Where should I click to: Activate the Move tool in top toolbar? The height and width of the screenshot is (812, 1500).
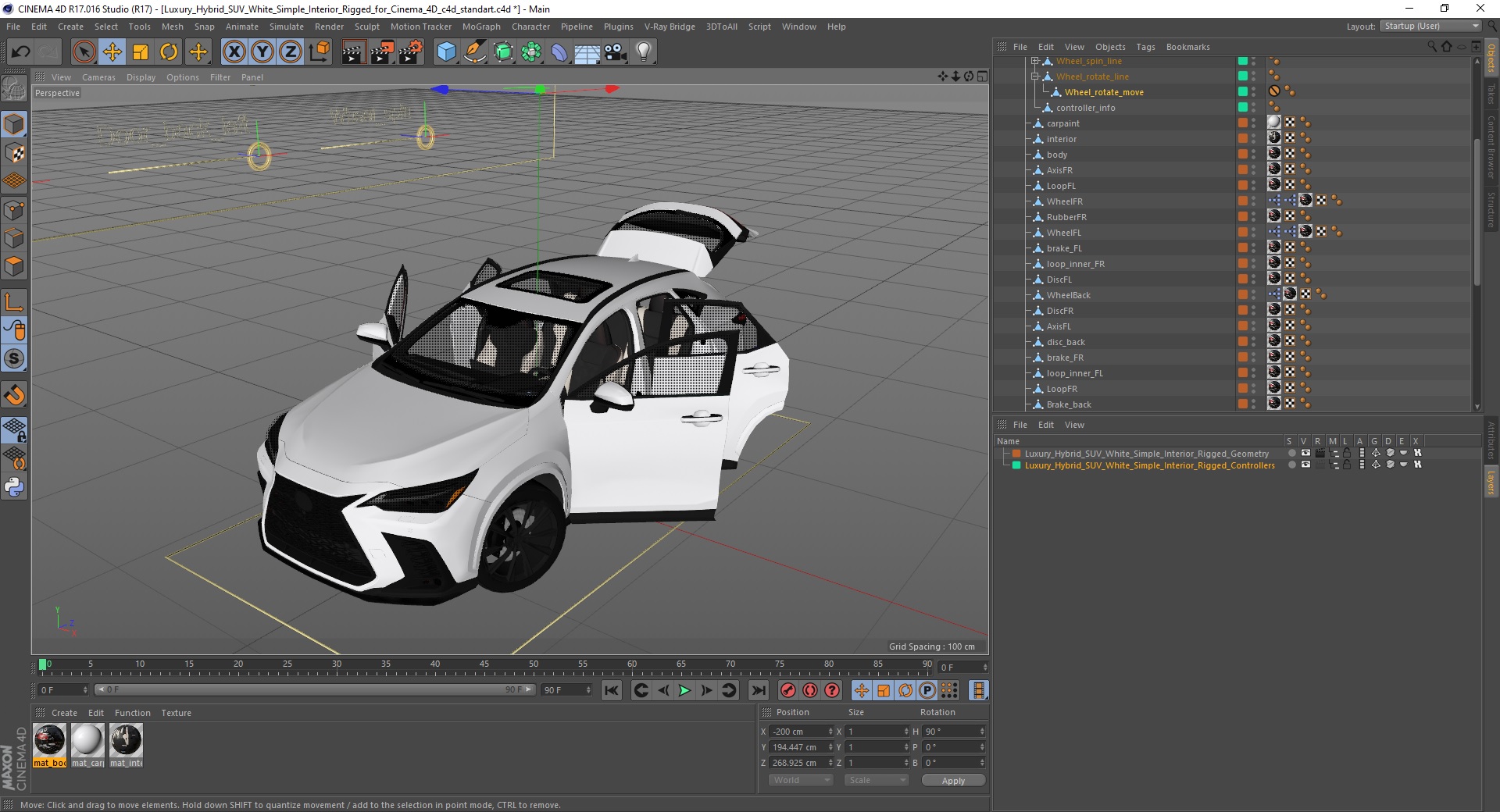coord(112,52)
